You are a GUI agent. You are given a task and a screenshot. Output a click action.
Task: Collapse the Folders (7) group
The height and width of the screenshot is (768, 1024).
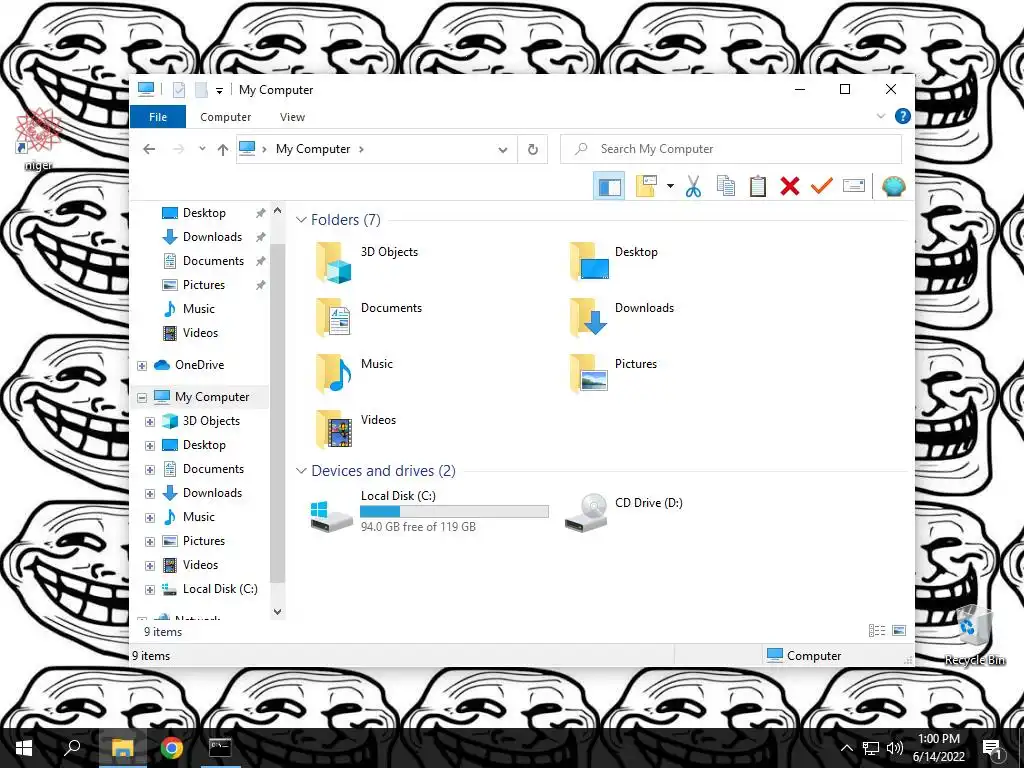(301, 219)
